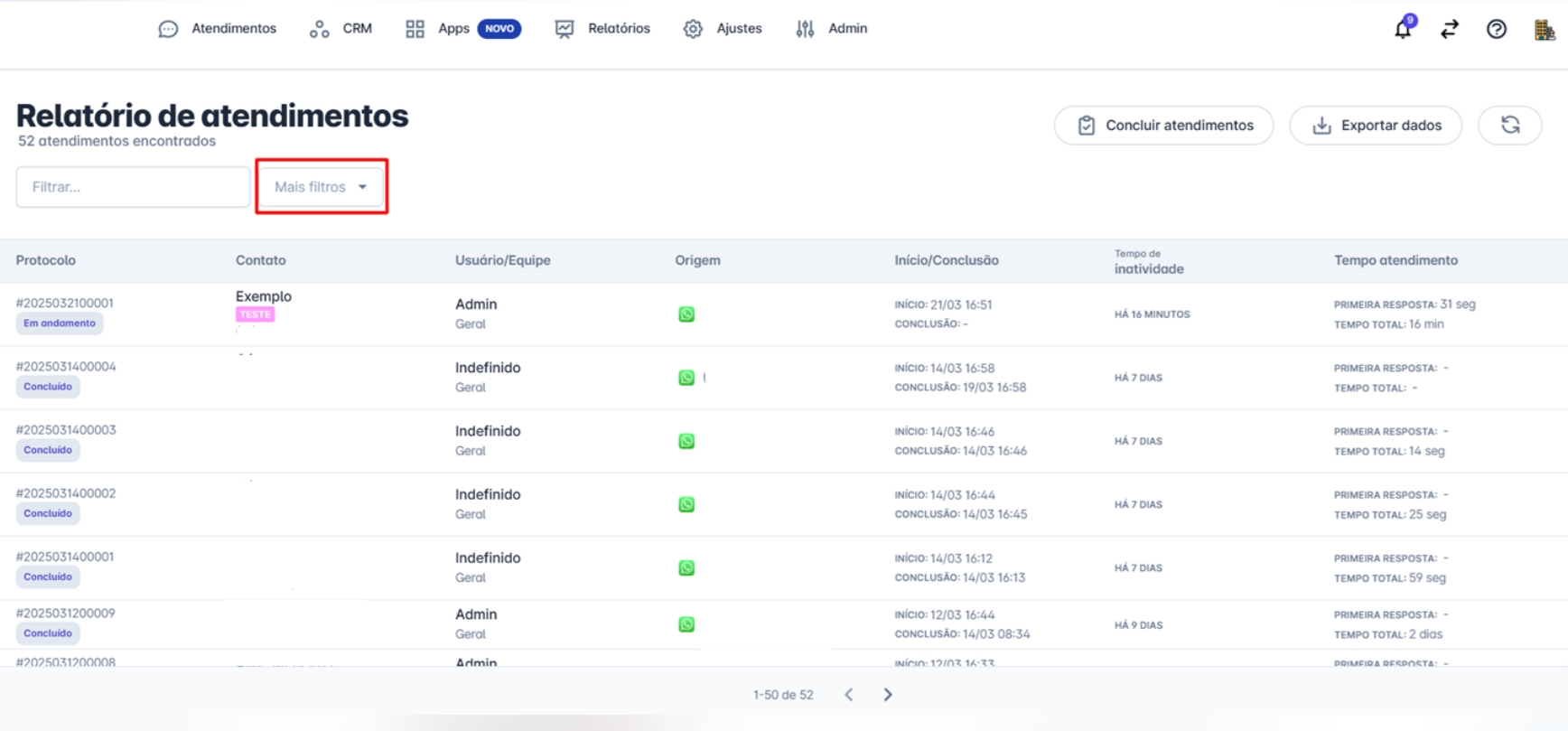
Task: Click WhatsApp icon in first row
Action: pyautogui.click(x=686, y=314)
